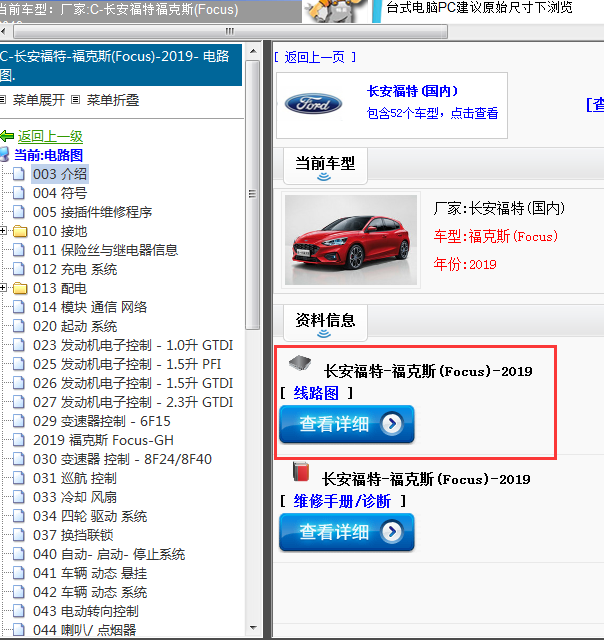This screenshot has width=604, height=640.
Task: Expand the 010 接地 tree node
Action: tap(3, 231)
